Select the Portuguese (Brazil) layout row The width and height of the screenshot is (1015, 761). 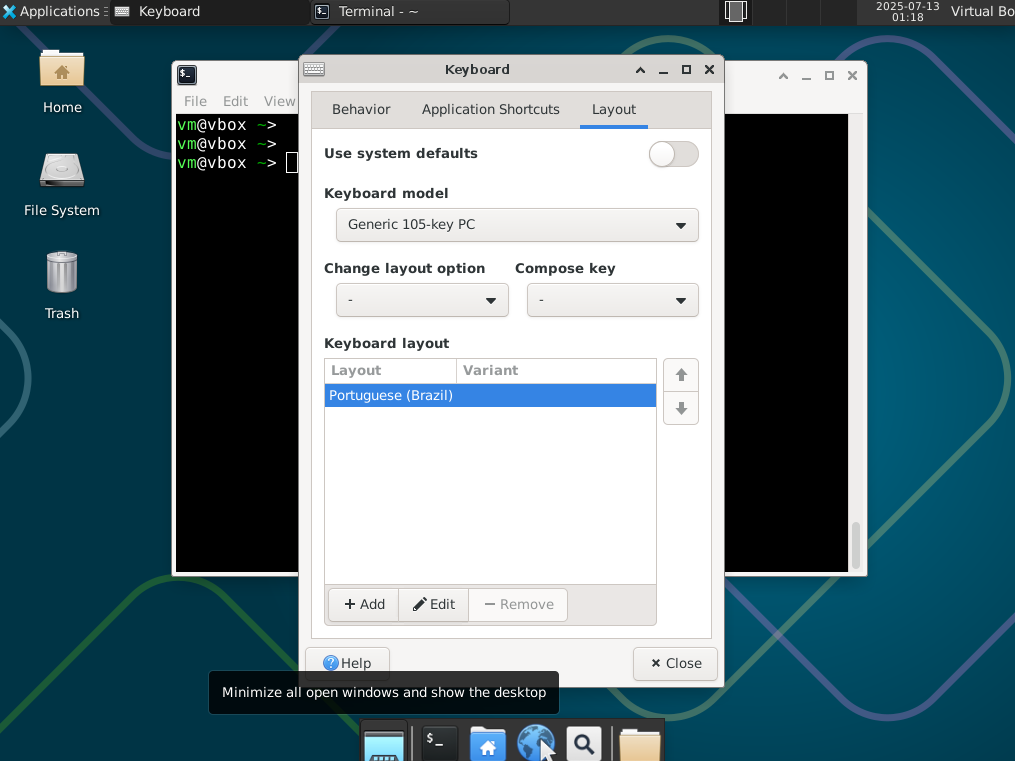click(490, 395)
